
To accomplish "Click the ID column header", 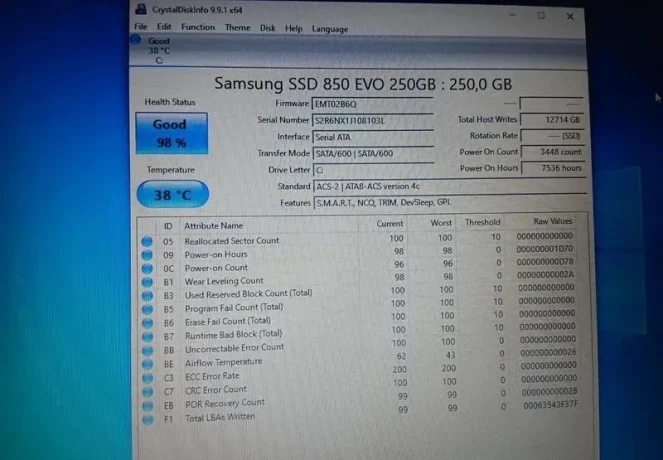I will point(168,226).
